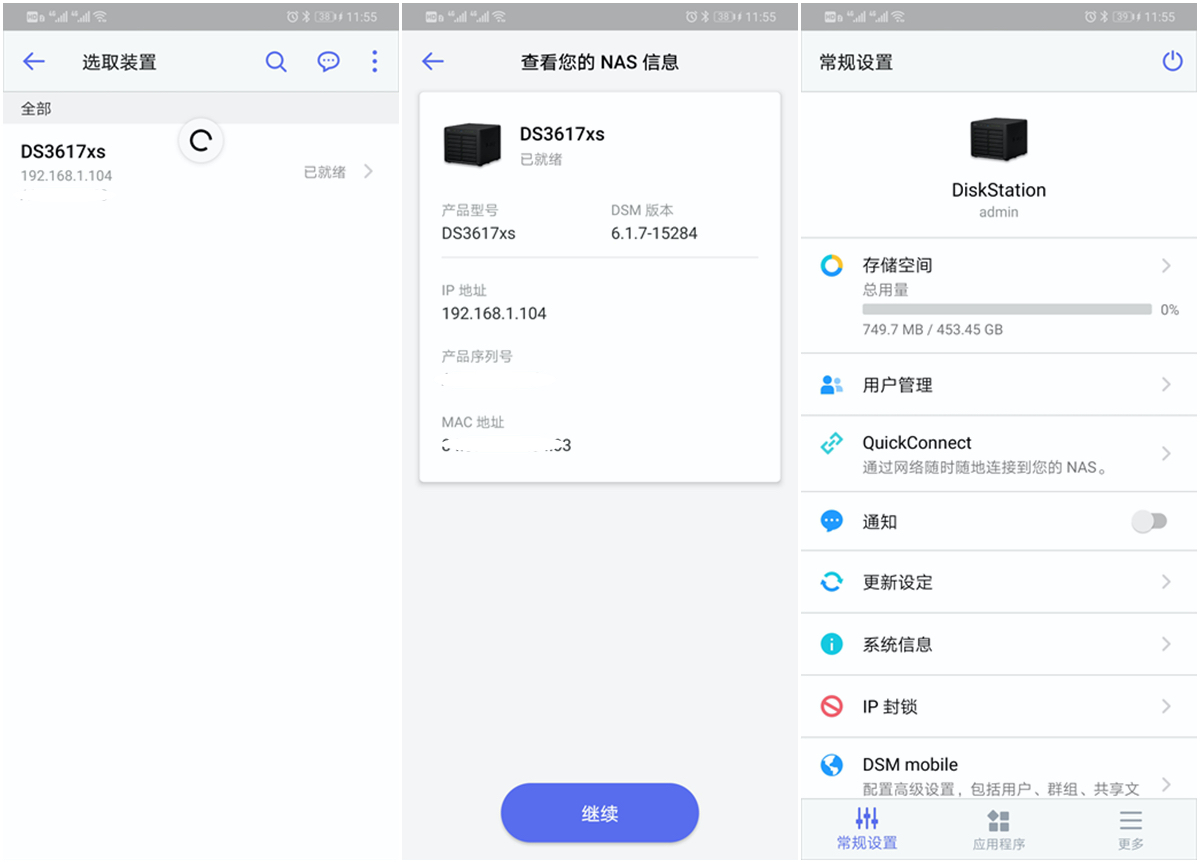This screenshot has width=1200, height=864.
Task: Expand the QuickConnect chevron
Action: pos(1166,454)
